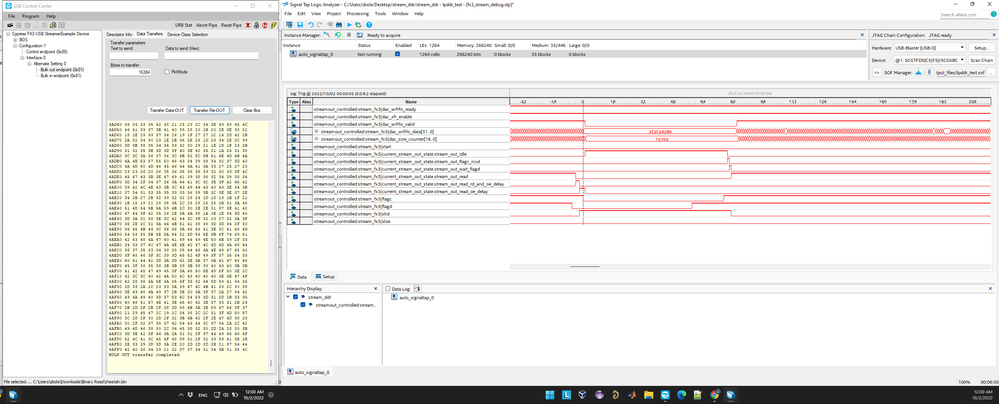
Task: Click the Autorun Analysis looping arrows icon
Action: click(x=359, y=24)
